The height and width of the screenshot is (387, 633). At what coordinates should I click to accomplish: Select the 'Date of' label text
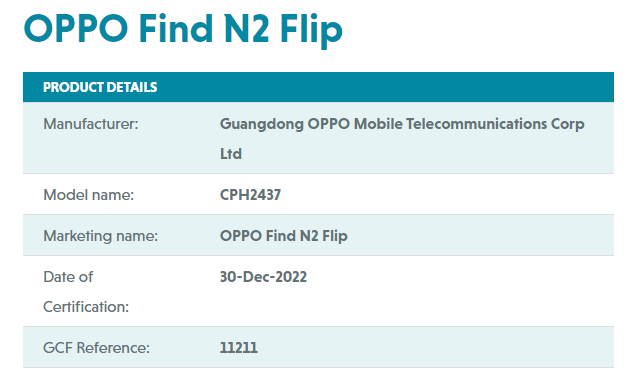(68, 277)
